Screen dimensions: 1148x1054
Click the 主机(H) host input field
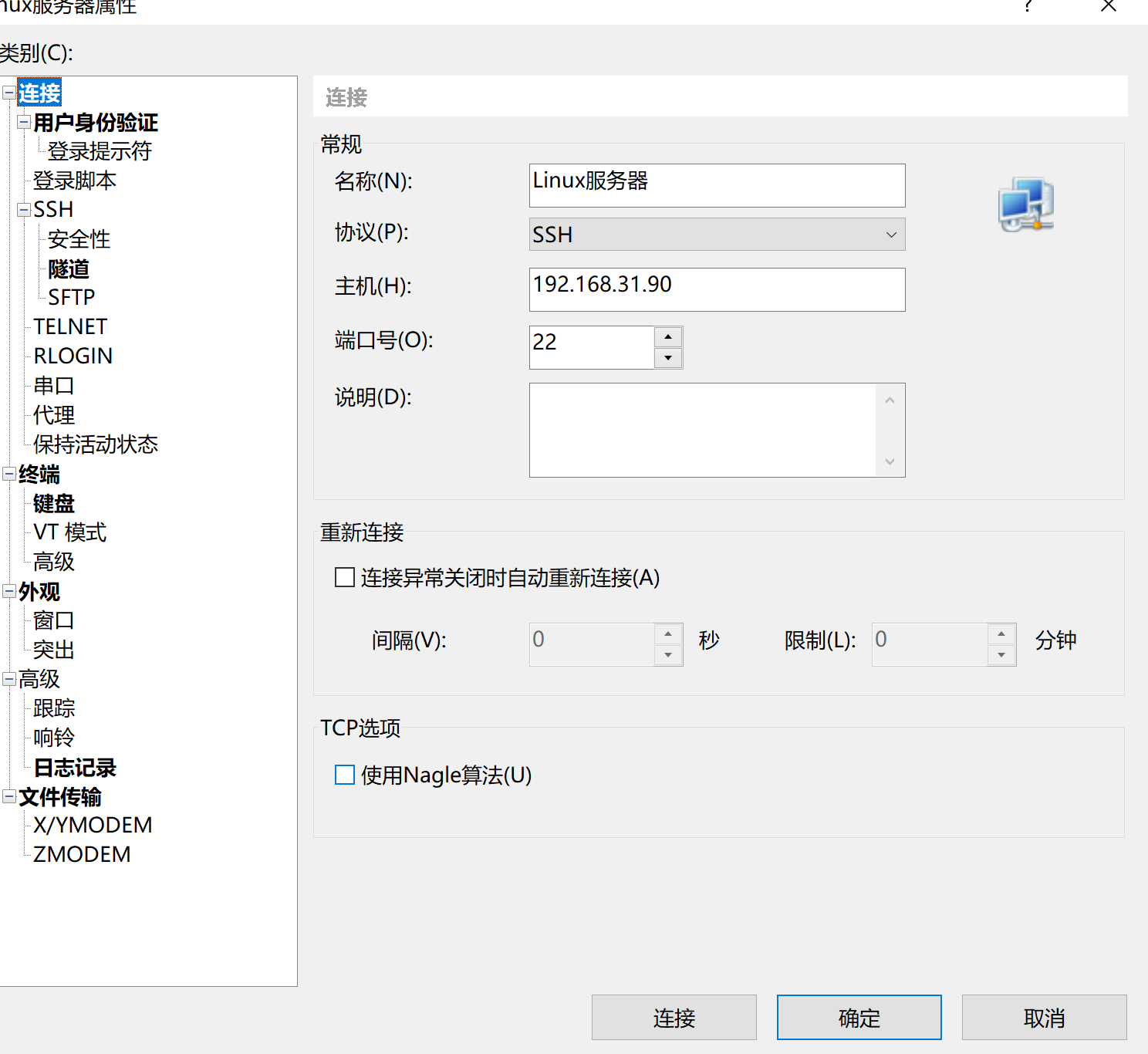point(716,289)
